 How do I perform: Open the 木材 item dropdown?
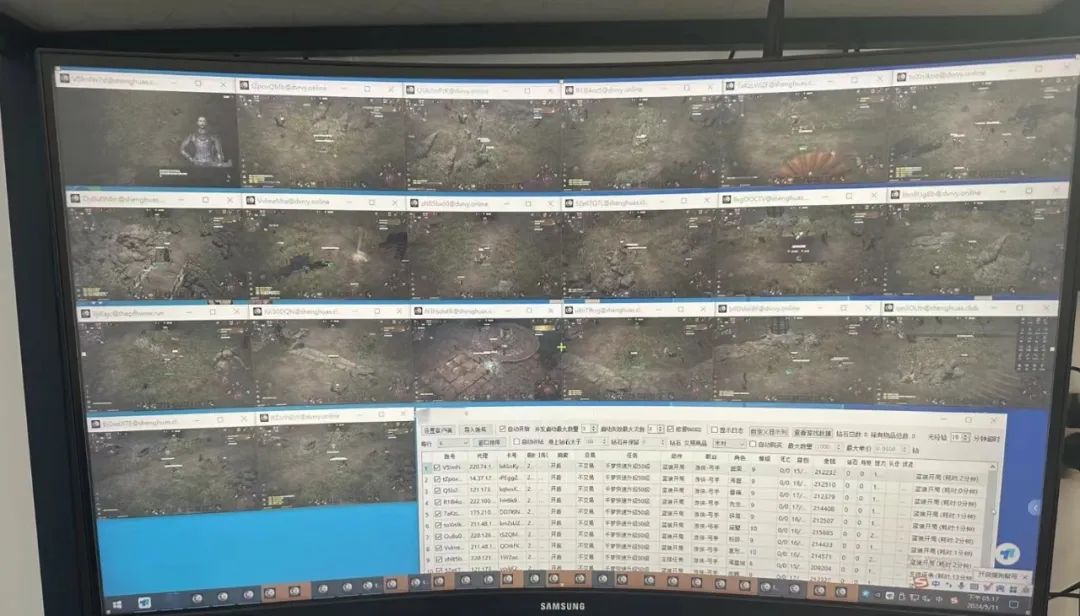[x=729, y=444]
